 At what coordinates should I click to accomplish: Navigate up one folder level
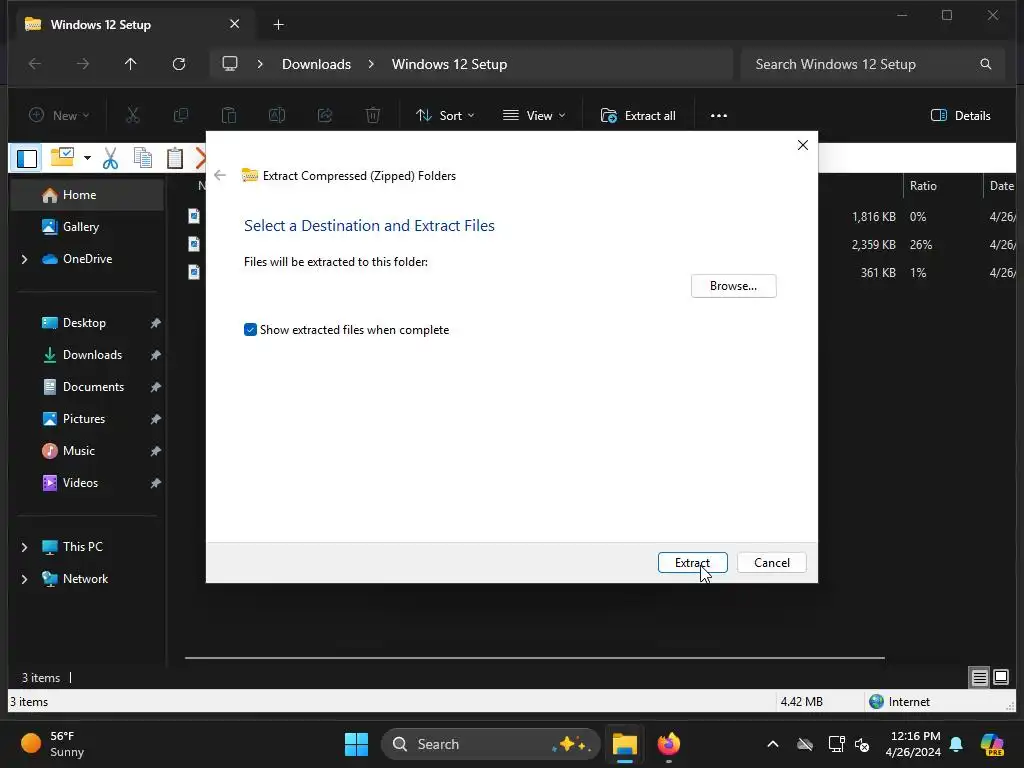(131, 64)
